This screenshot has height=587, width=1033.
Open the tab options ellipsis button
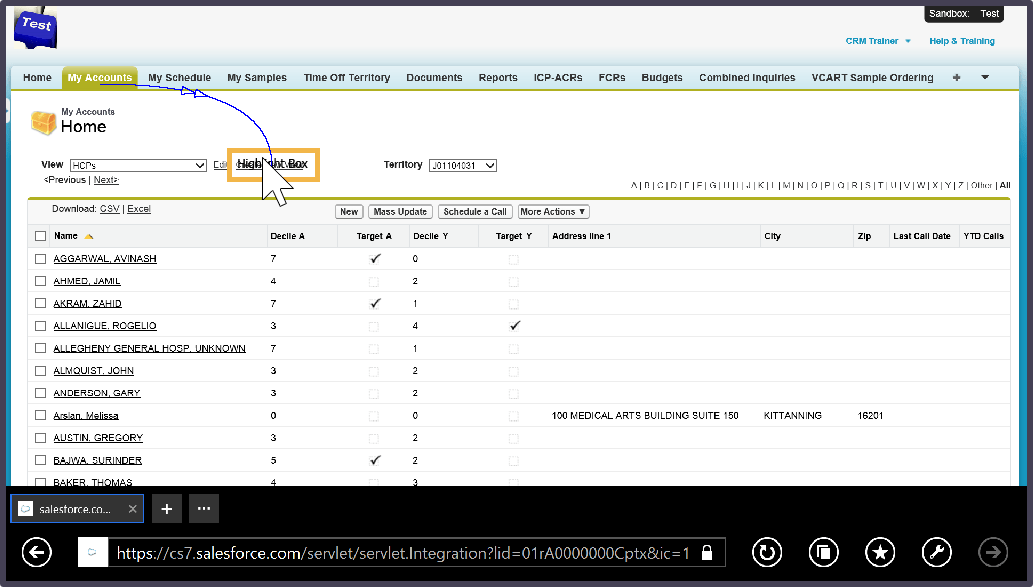tap(204, 509)
